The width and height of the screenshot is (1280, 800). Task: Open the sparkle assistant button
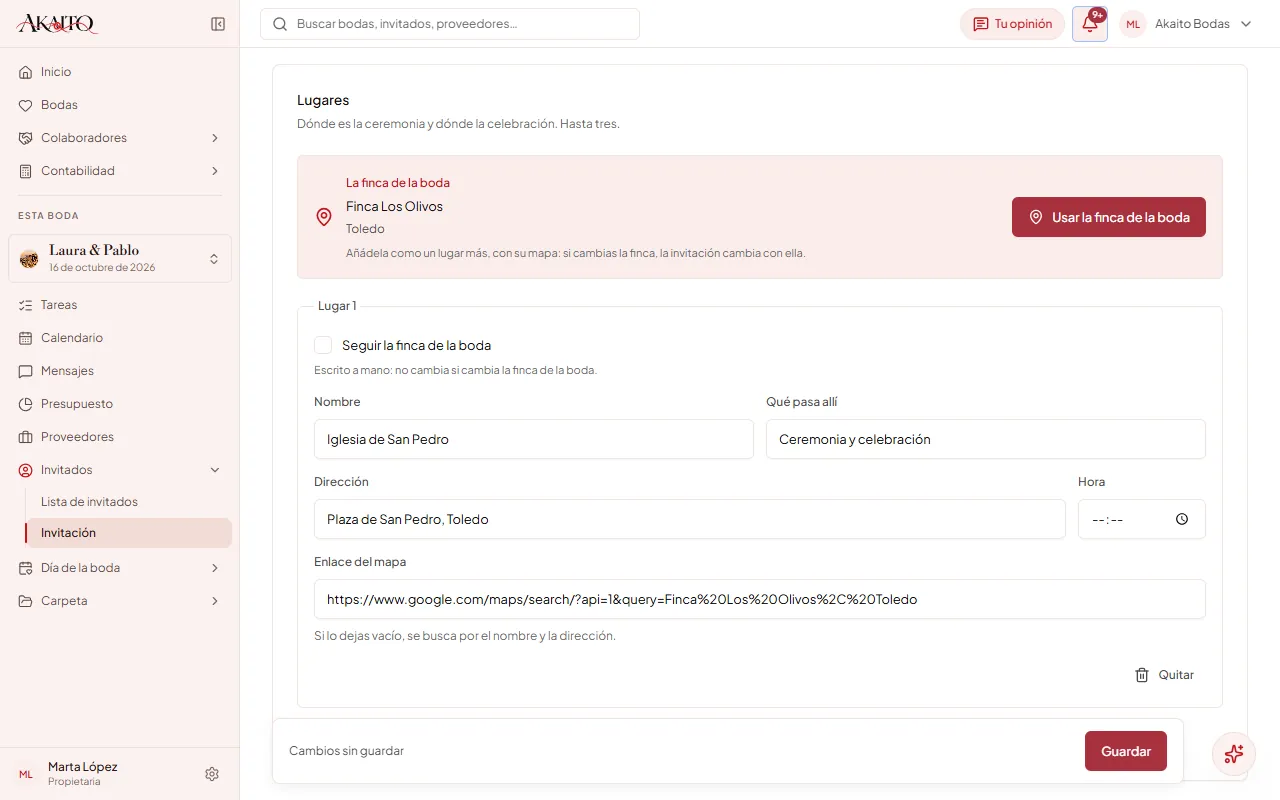coord(1233,754)
